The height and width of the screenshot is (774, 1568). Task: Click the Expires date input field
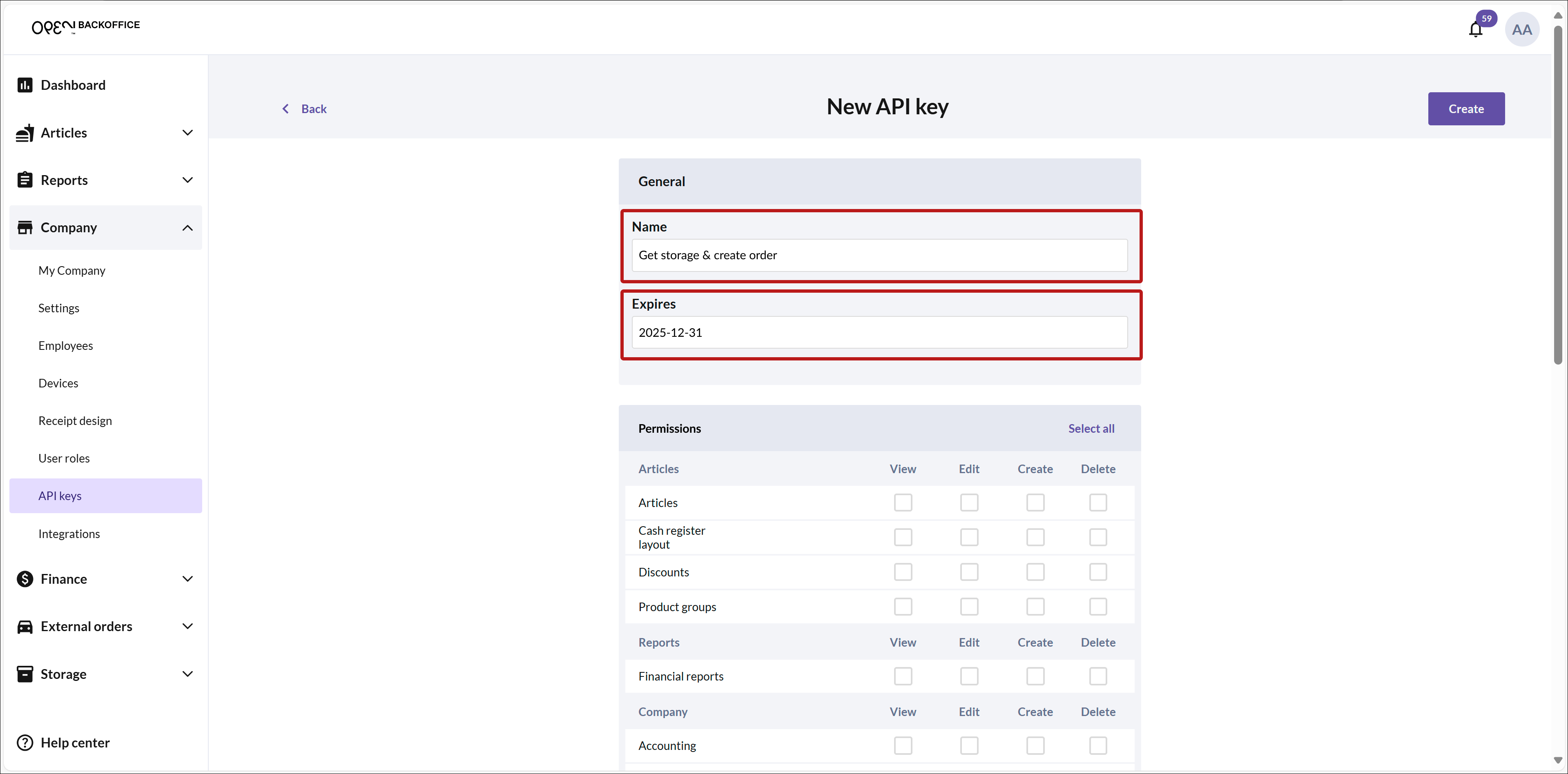click(879, 332)
